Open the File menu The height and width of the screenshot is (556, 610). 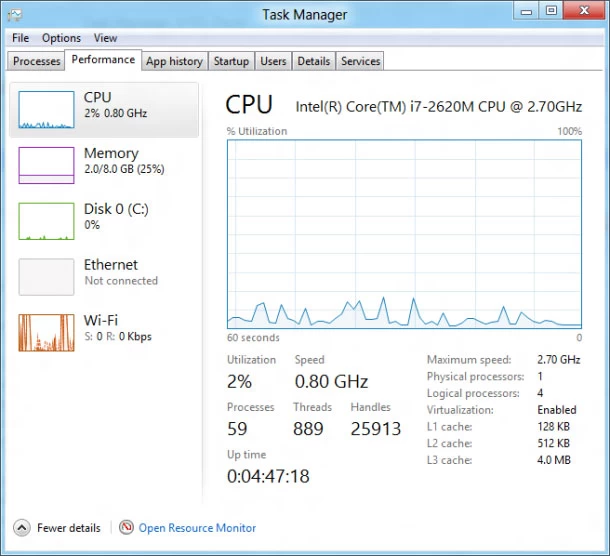[21, 38]
